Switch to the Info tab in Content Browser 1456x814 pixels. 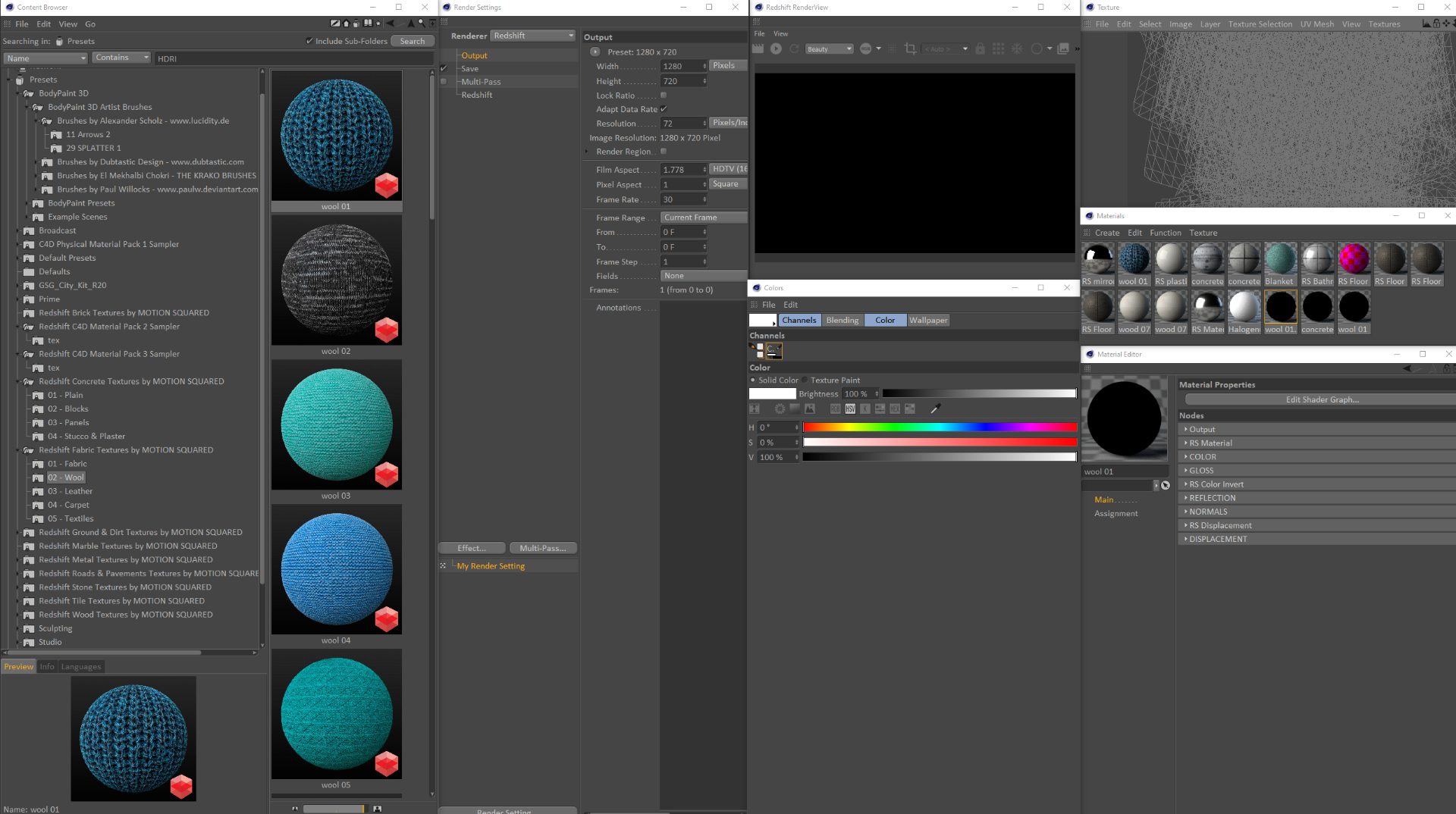pos(47,667)
